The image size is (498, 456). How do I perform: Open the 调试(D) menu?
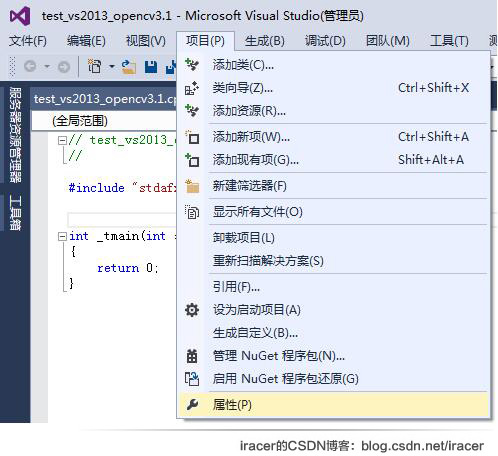325,41
